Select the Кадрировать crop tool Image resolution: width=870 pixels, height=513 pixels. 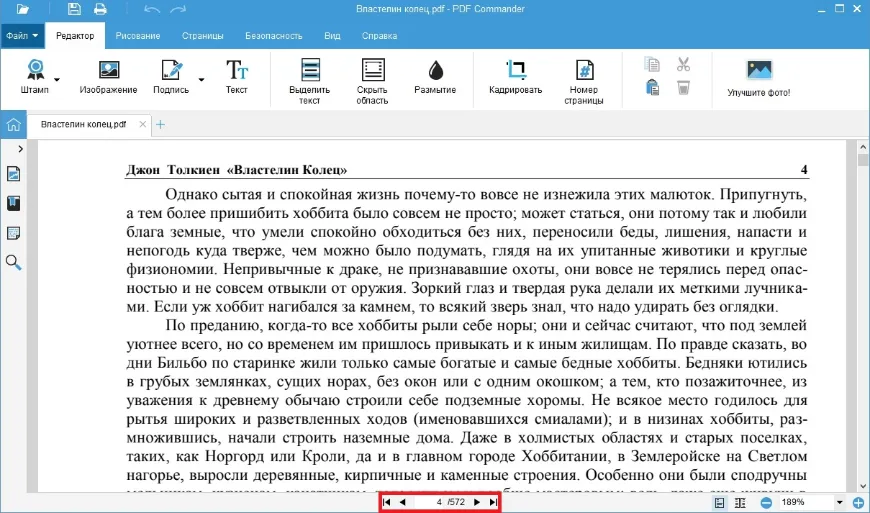coord(515,77)
